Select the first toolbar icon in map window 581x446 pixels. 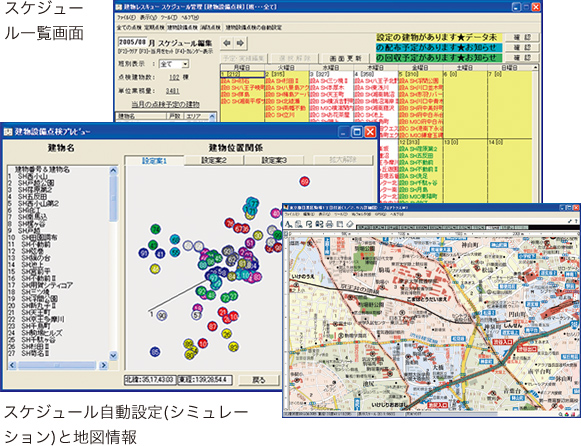289,224
